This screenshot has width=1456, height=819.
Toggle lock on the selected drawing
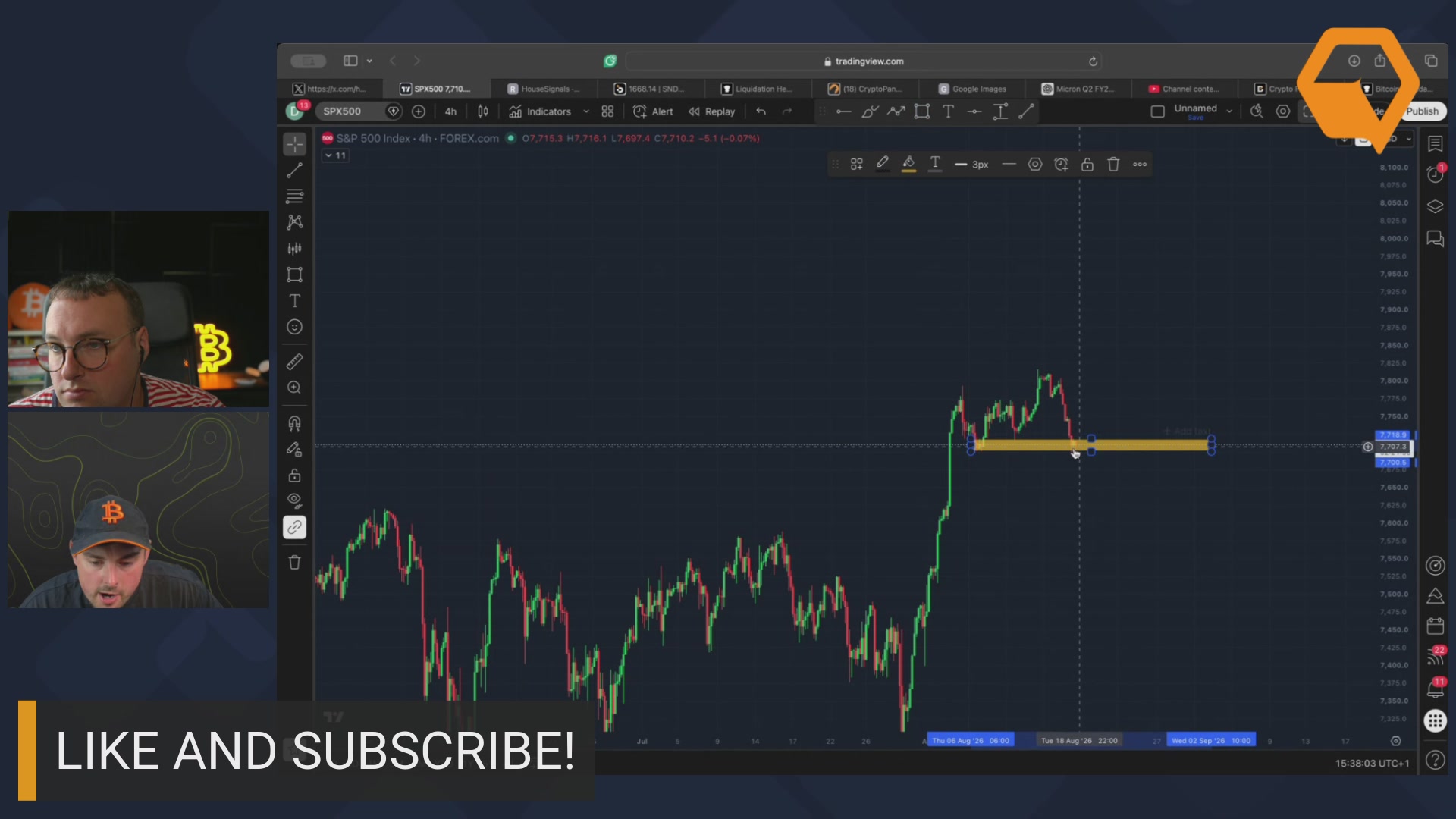[1087, 164]
